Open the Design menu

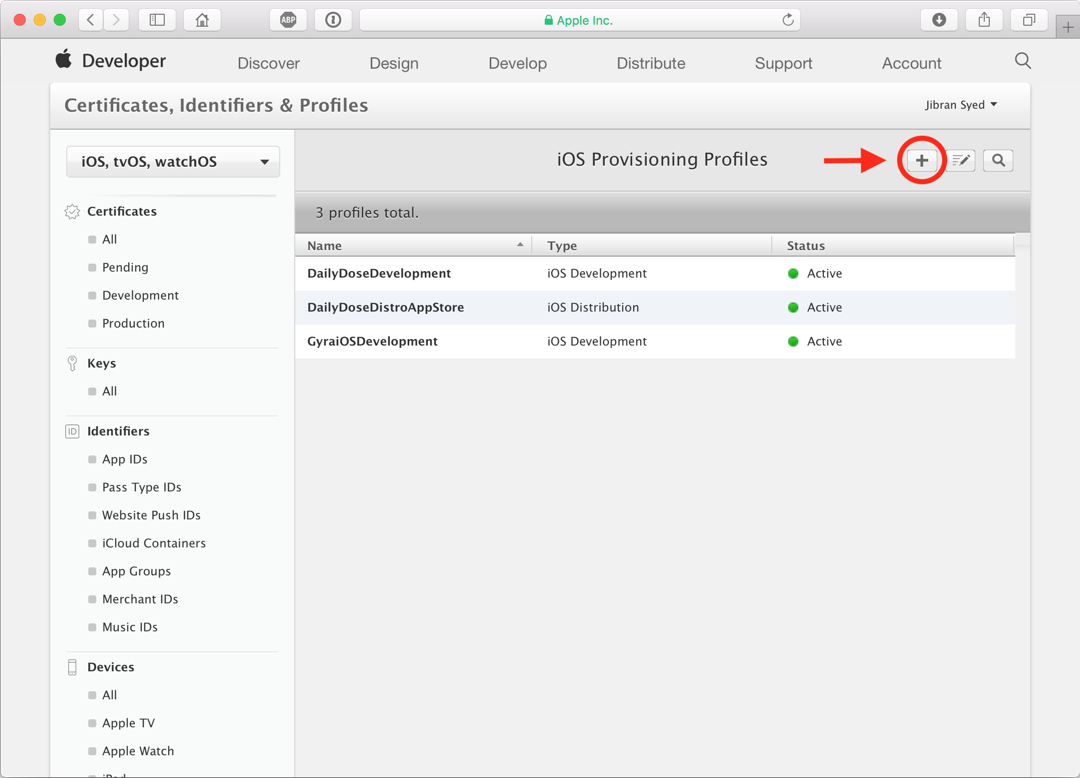coord(394,63)
